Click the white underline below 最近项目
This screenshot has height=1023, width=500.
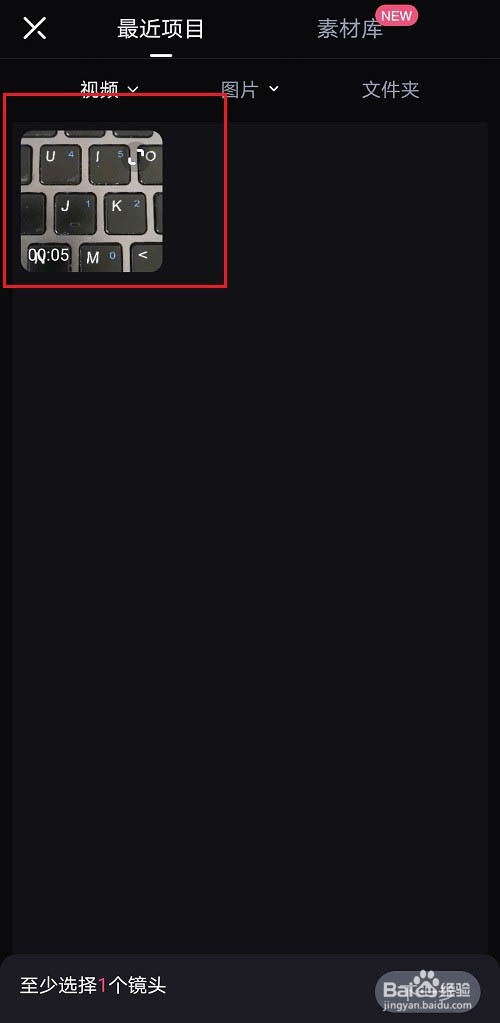[161, 55]
